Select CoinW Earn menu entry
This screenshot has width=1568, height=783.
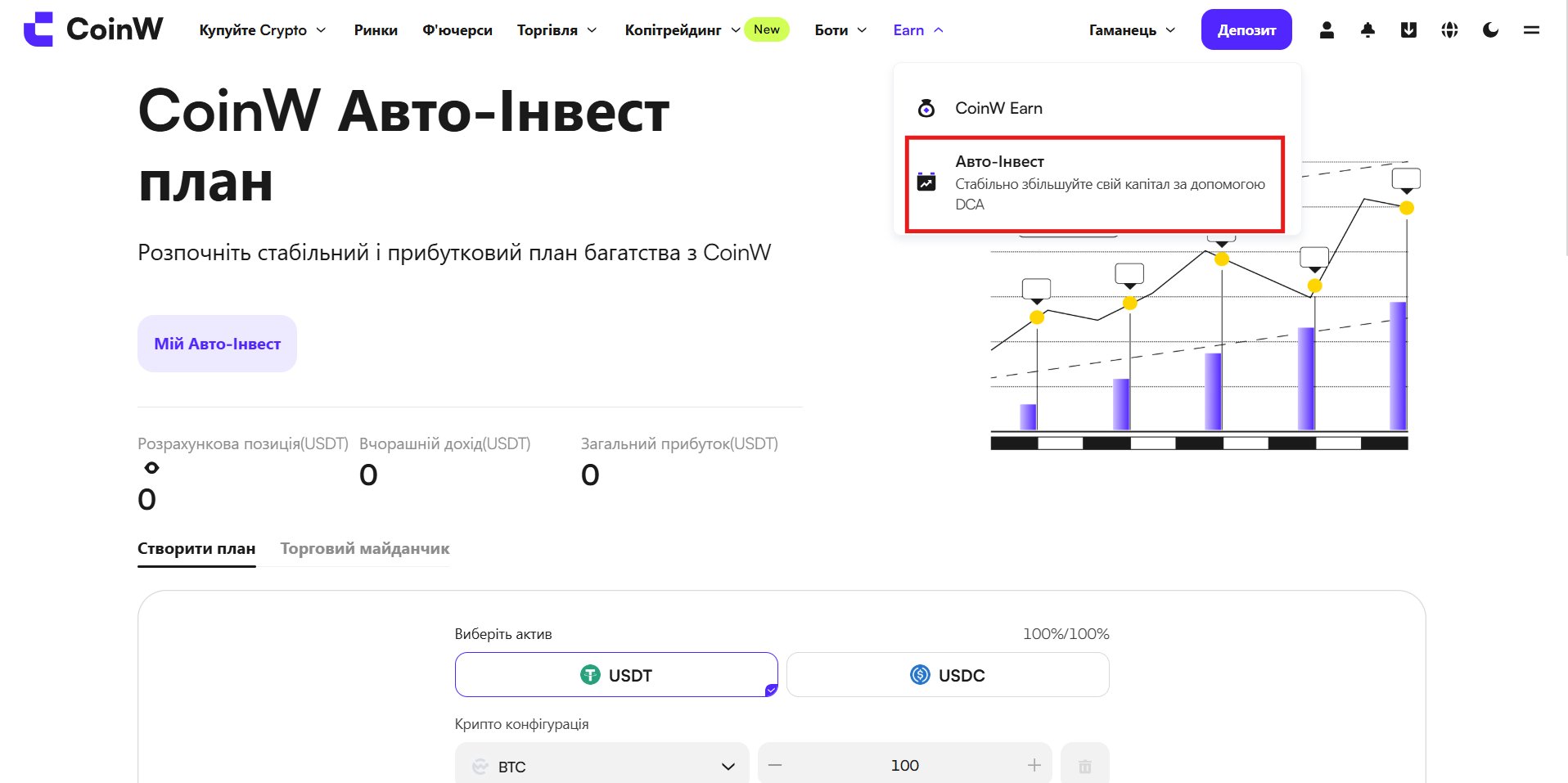(x=1097, y=108)
